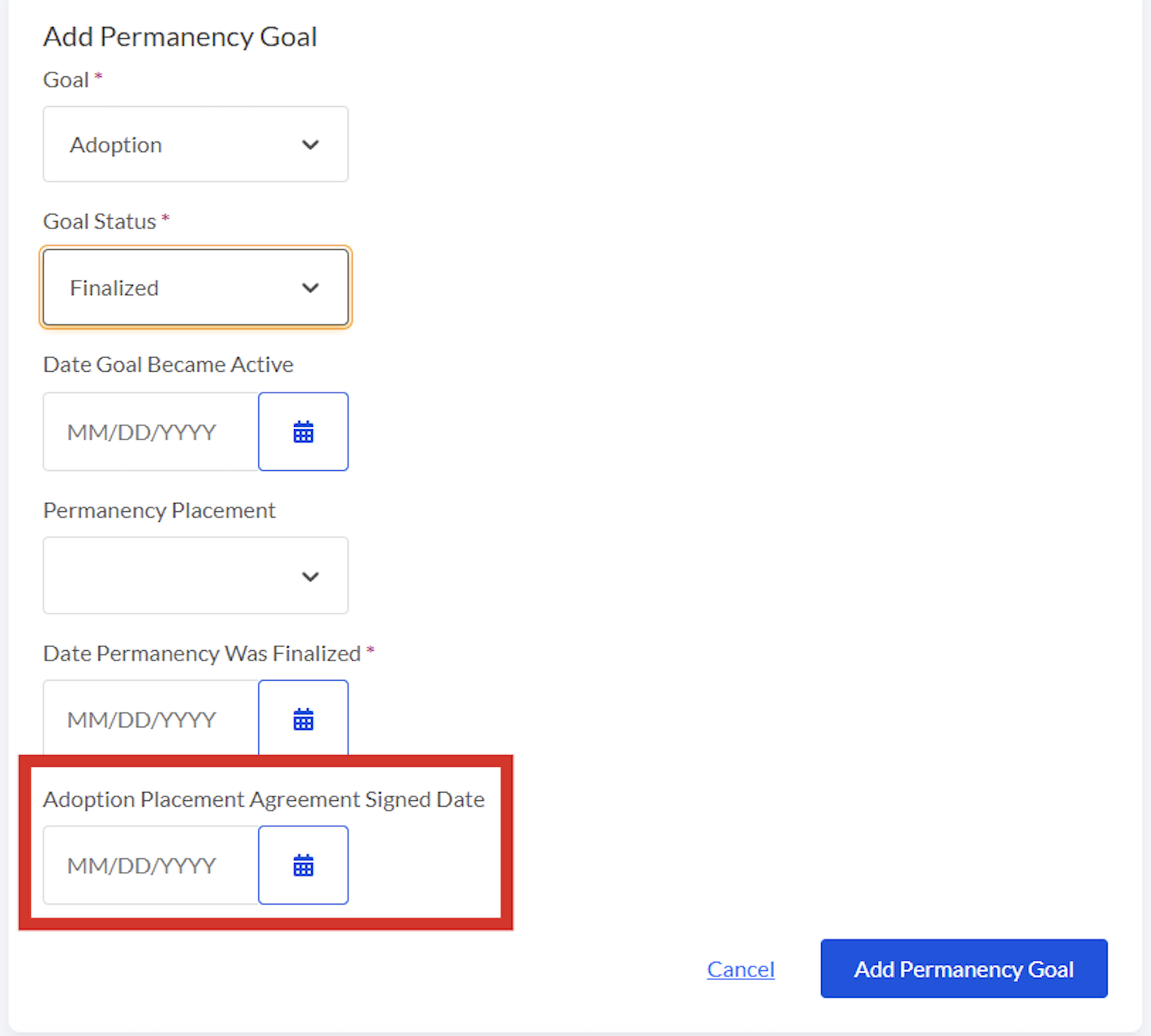Click the chevron on the Goal Status dropdown
Viewport: 1151px width, 1036px height.
311,287
